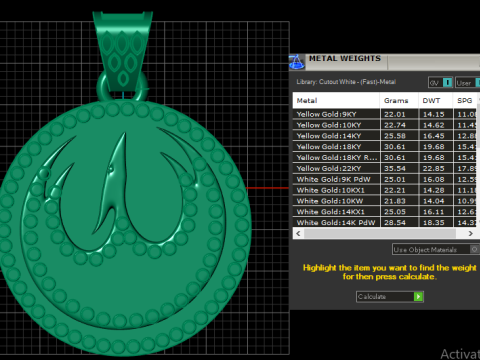Click the 22.21 grams value
This screenshot has height=360, width=480.
pyautogui.click(x=395, y=190)
